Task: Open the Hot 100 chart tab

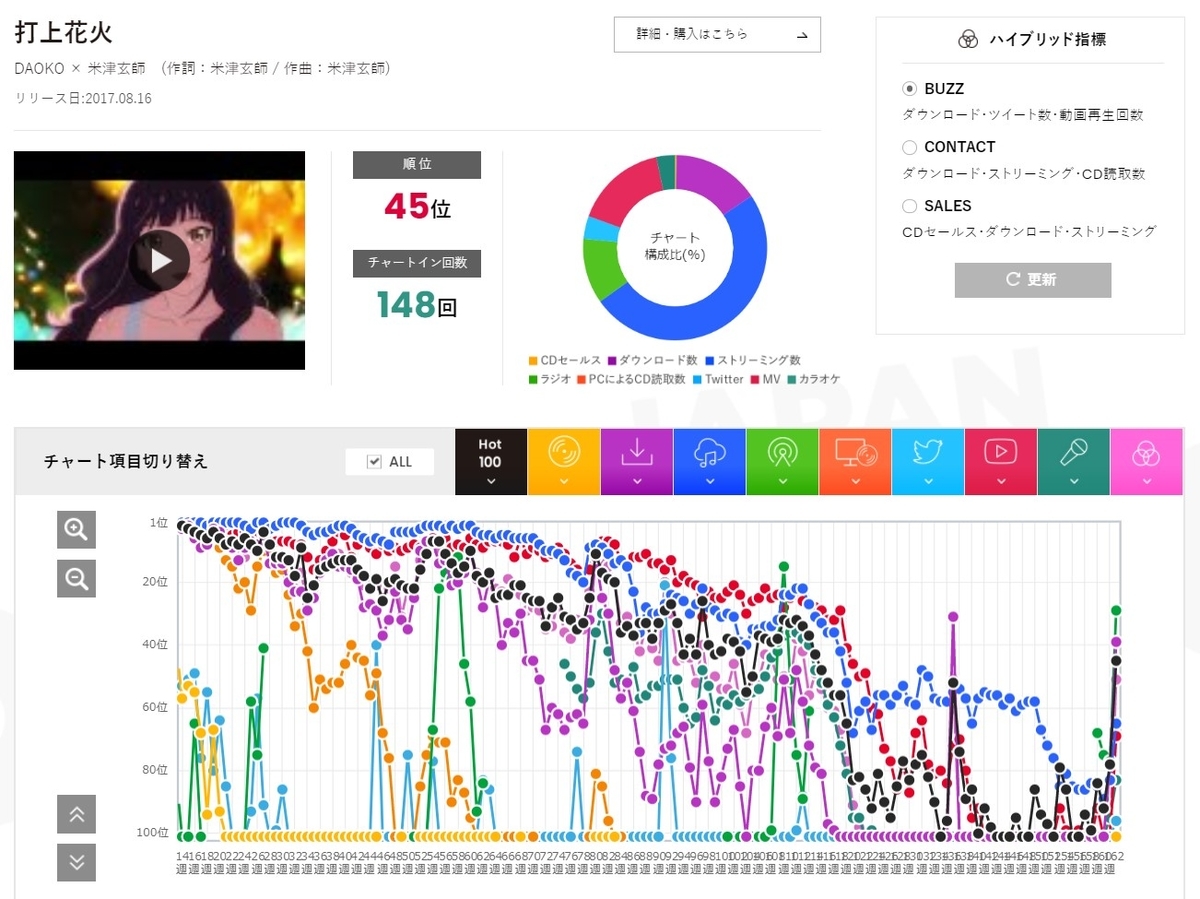Action: pos(490,462)
